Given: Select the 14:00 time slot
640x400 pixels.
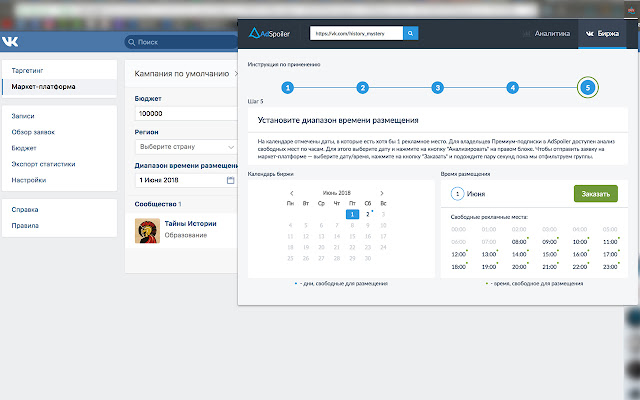Looking at the screenshot, I should pyautogui.click(x=519, y=254).
